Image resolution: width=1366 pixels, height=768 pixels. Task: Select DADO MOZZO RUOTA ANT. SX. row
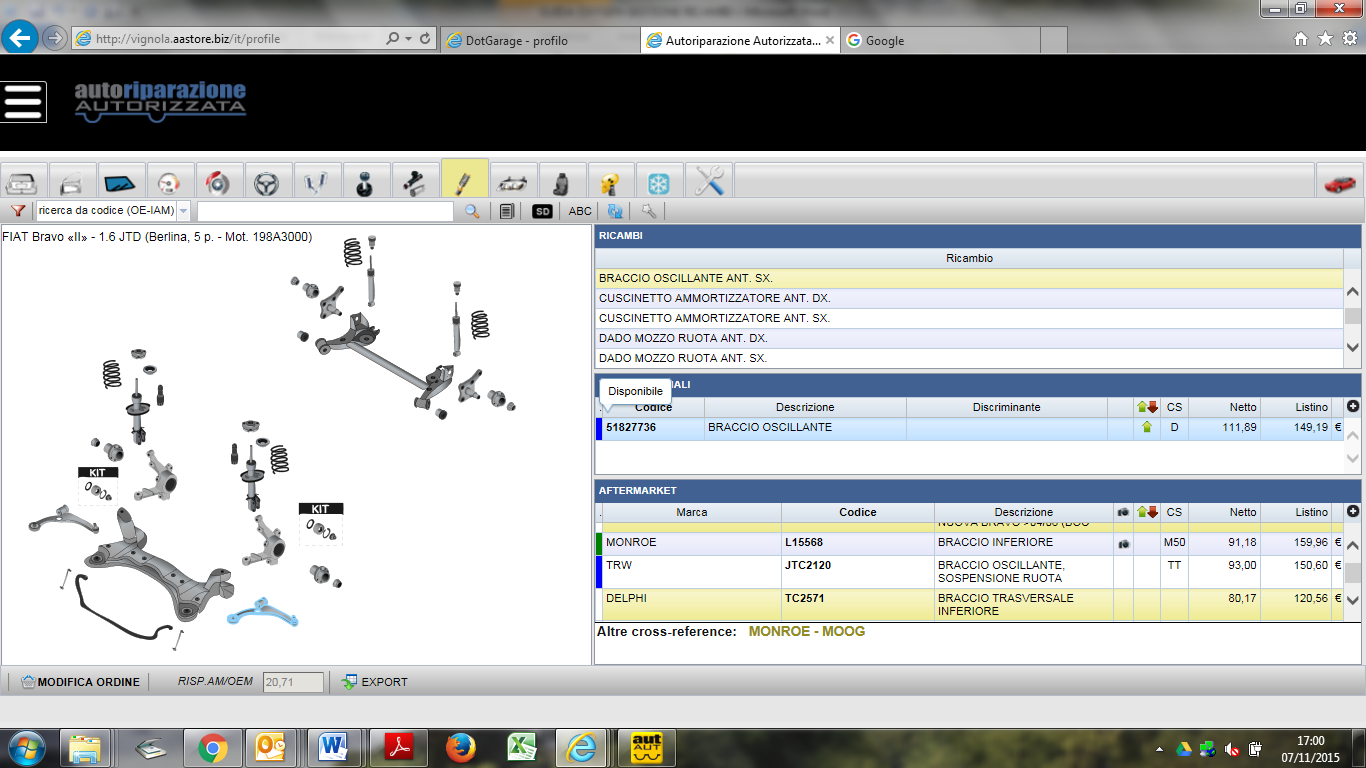(x=969, y=358)
